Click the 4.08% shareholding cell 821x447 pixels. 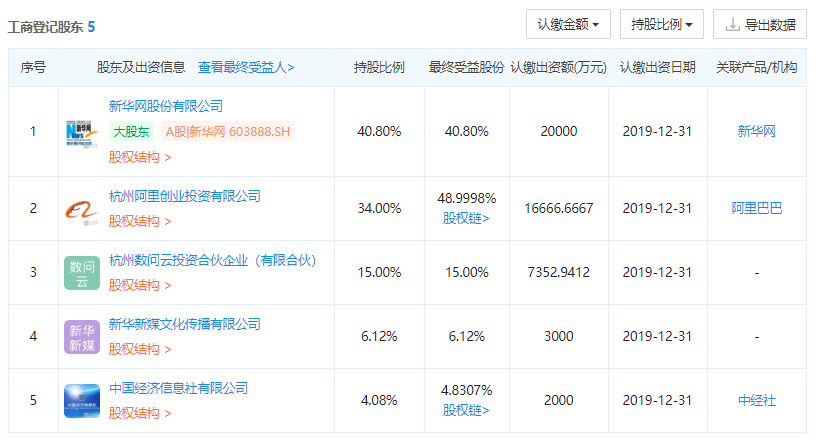coord(379,400)
